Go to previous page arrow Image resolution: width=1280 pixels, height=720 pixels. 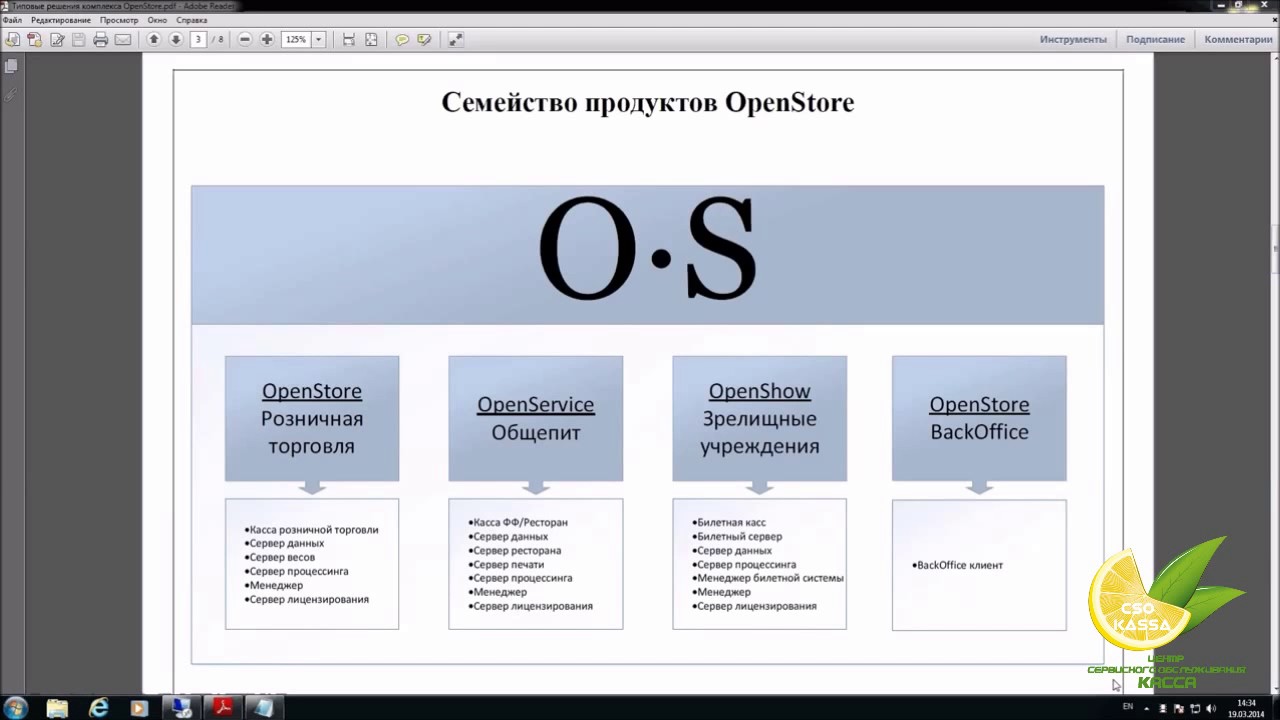point(154,40)
